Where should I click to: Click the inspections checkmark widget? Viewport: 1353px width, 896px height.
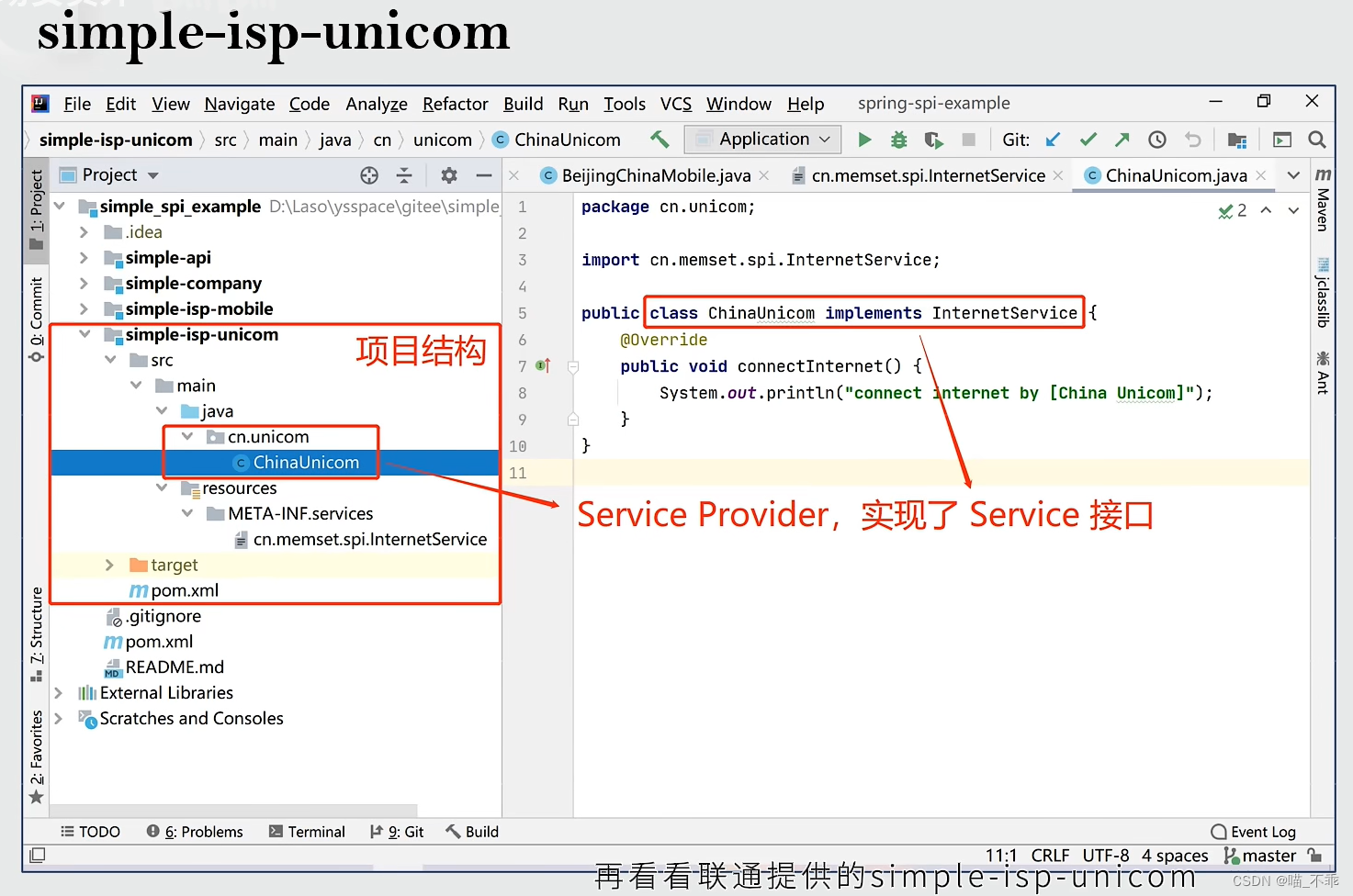[1232, 210]
